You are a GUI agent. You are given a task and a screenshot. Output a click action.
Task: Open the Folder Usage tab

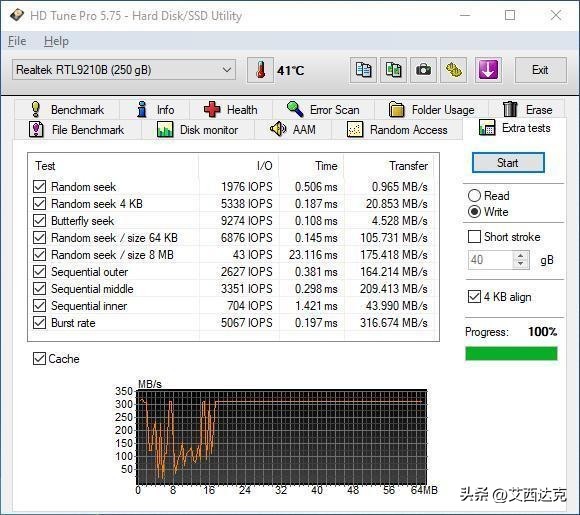tap(432, 110)
